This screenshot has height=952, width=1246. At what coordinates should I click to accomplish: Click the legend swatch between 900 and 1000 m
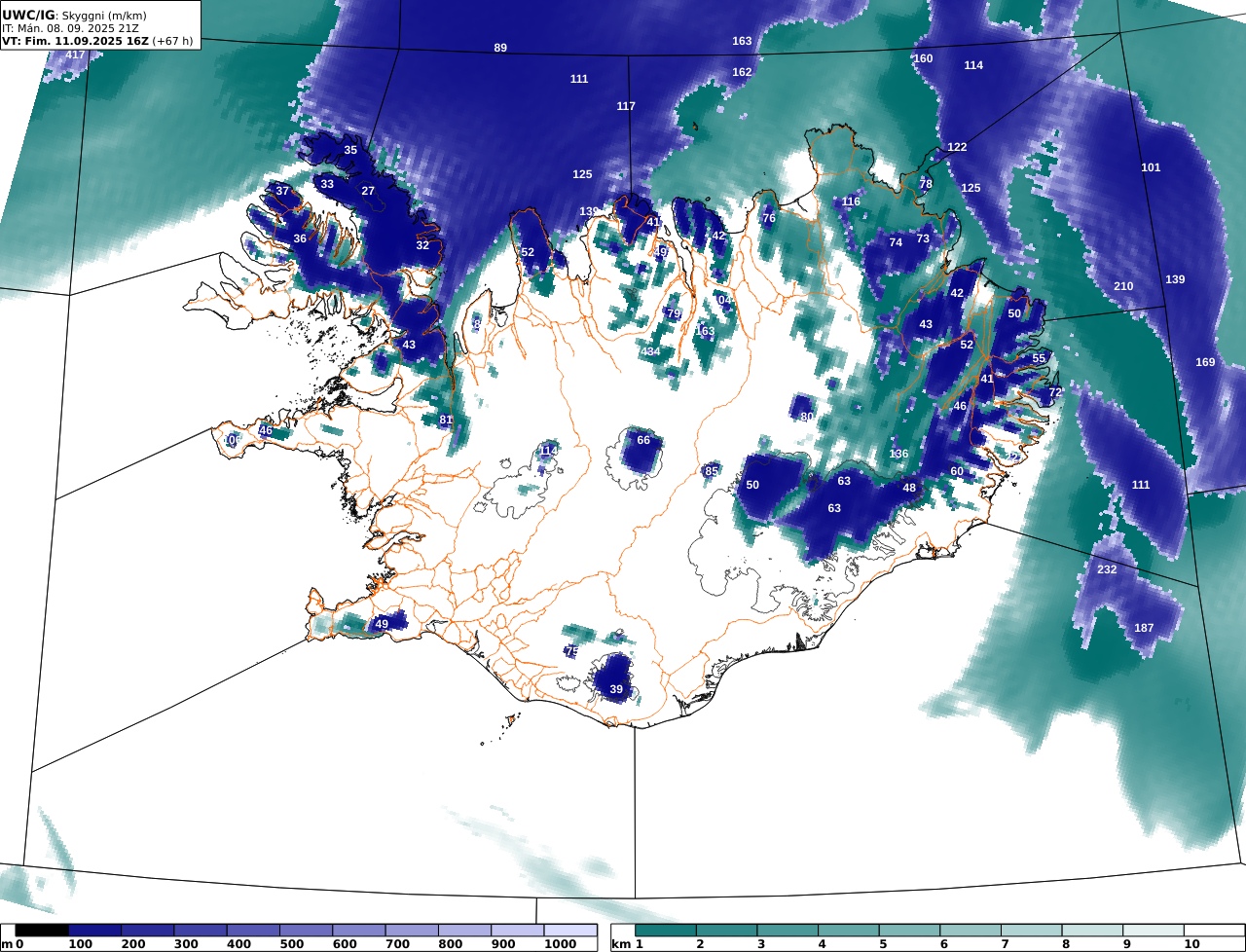point(517,932)
